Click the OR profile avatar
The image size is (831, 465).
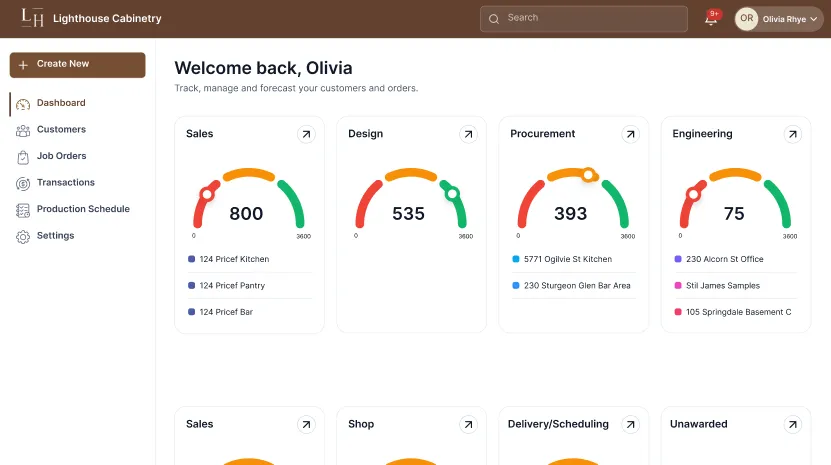click(747, 19)
